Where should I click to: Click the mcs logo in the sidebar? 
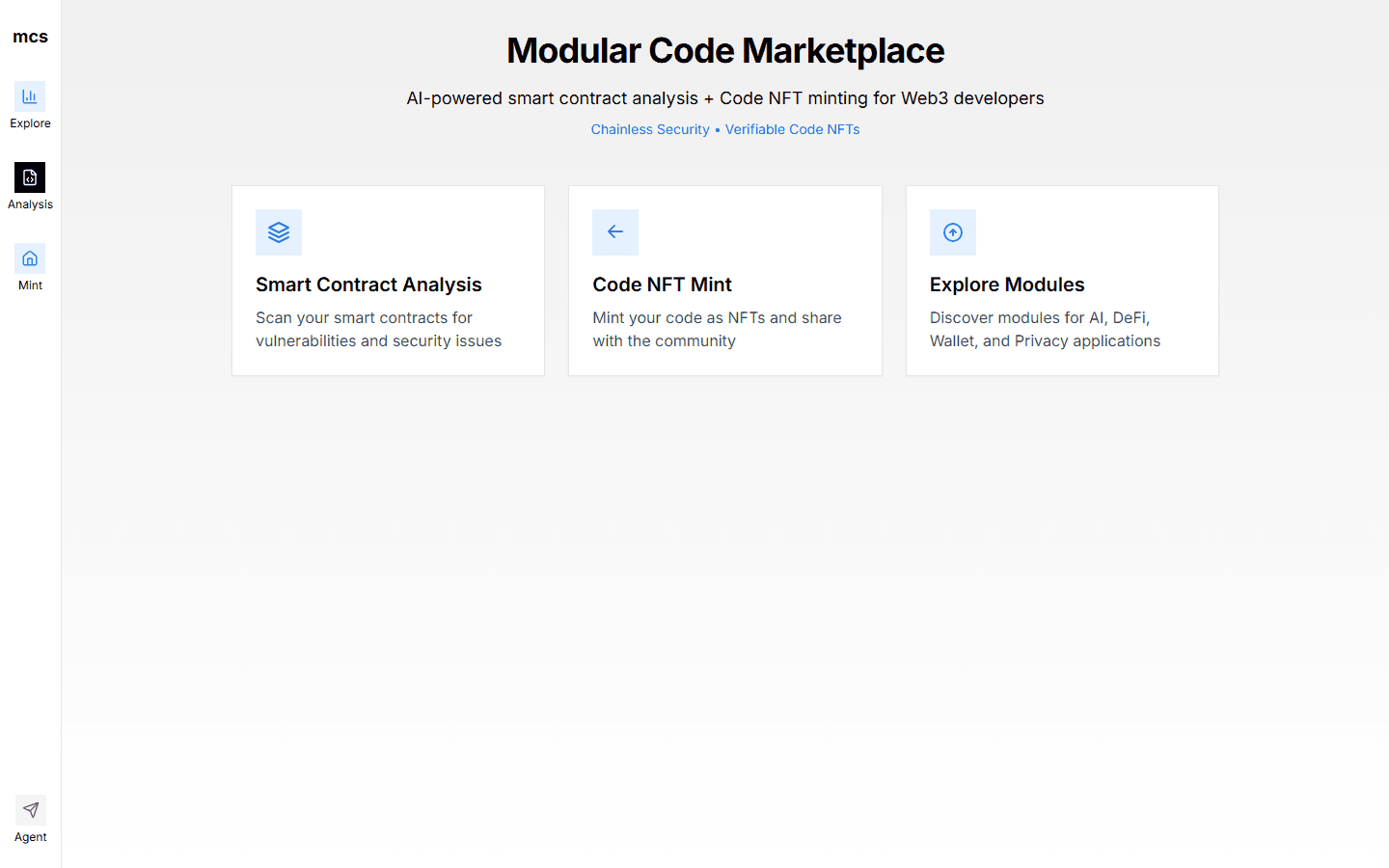(30, 37)
